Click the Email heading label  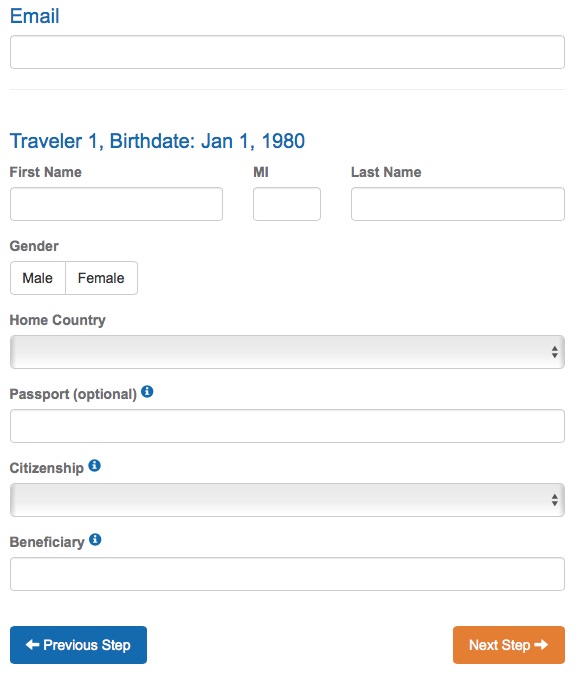pos(34,16)
